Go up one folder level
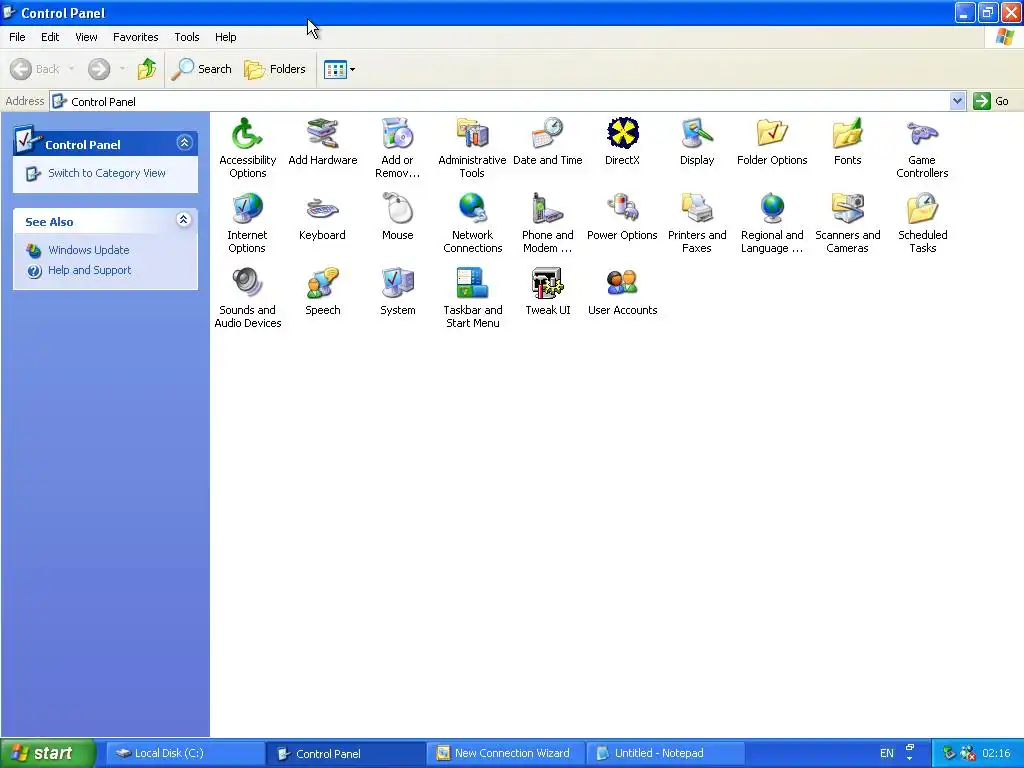1024x768 pixels. (x=147, y=69)
